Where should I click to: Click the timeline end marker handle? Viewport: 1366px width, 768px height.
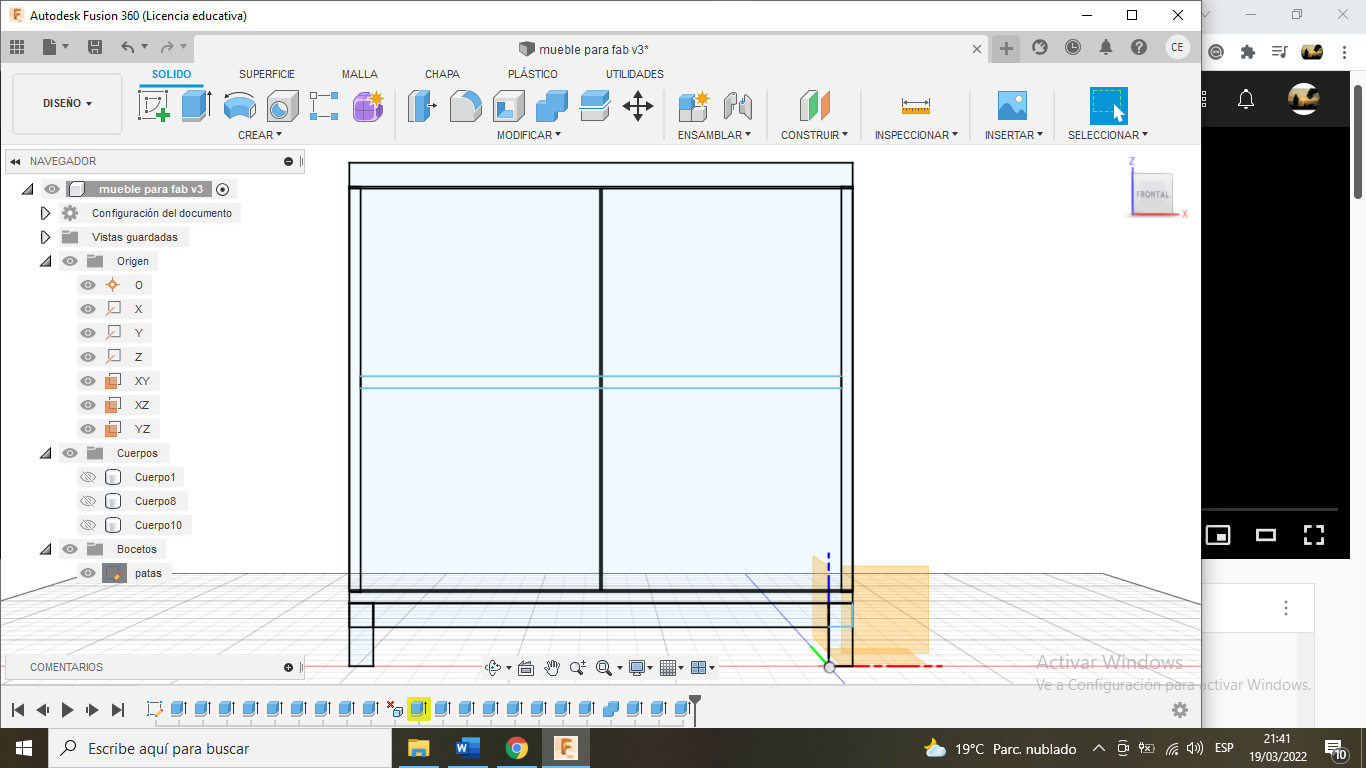(695, 701)
